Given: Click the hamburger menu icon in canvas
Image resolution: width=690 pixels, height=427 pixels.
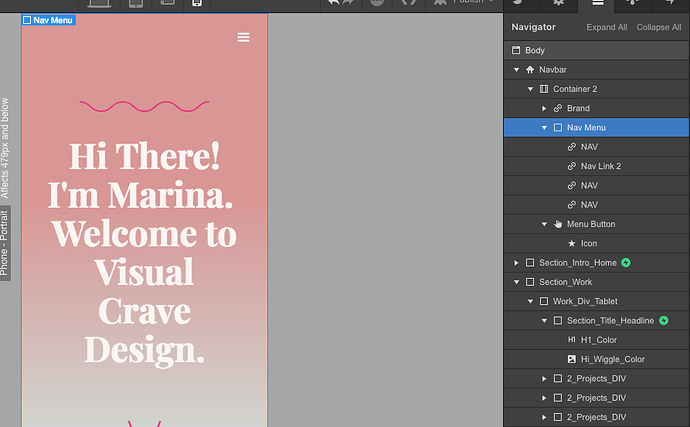Looking at the screenshot, I should pos(243,38).
